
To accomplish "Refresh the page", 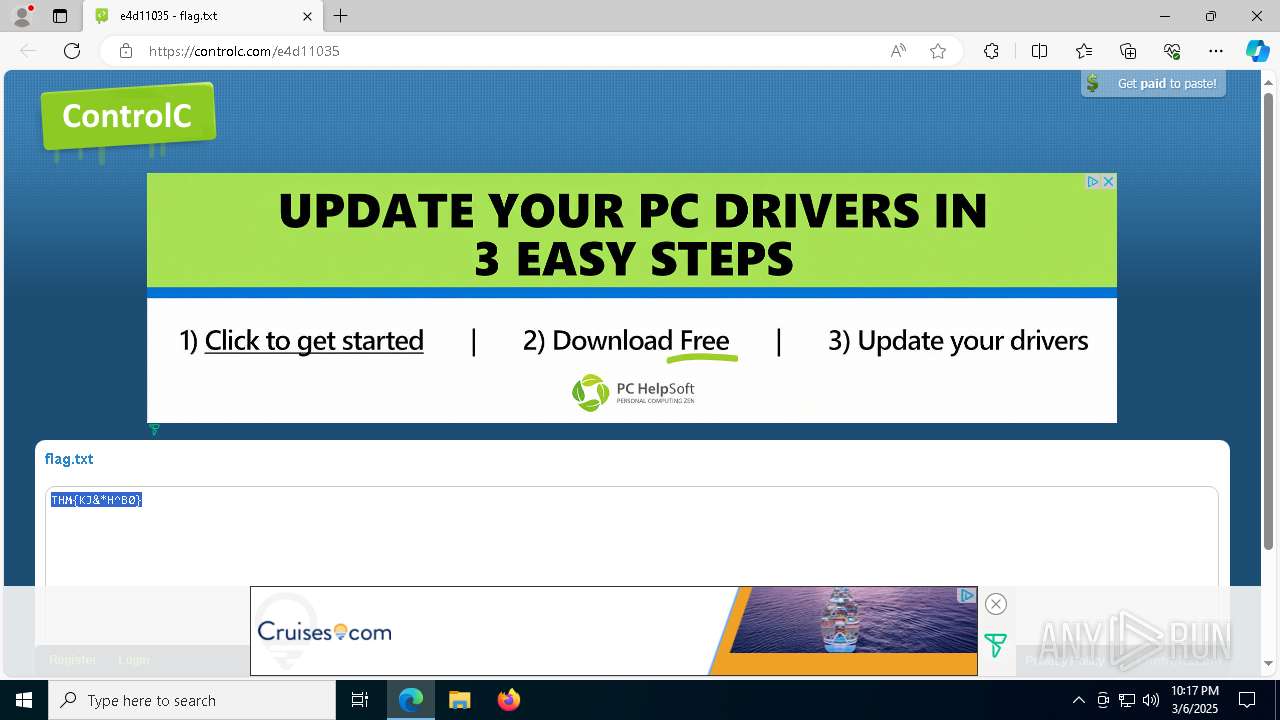I will (x=72, y=51).
